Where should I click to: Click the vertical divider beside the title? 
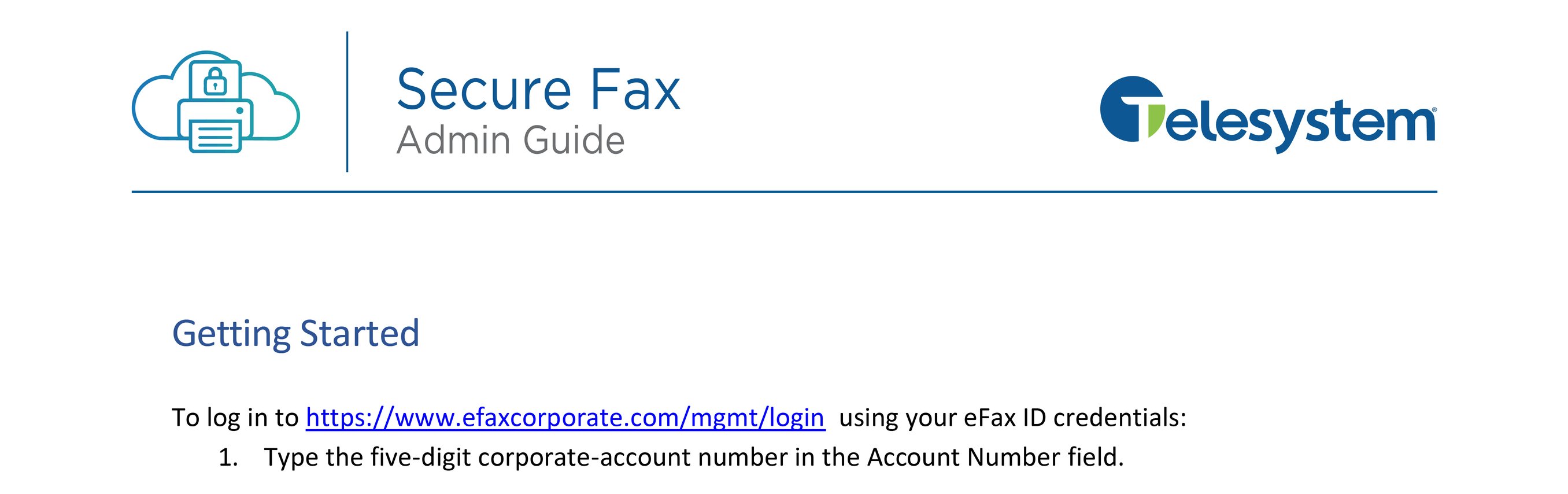347,102
